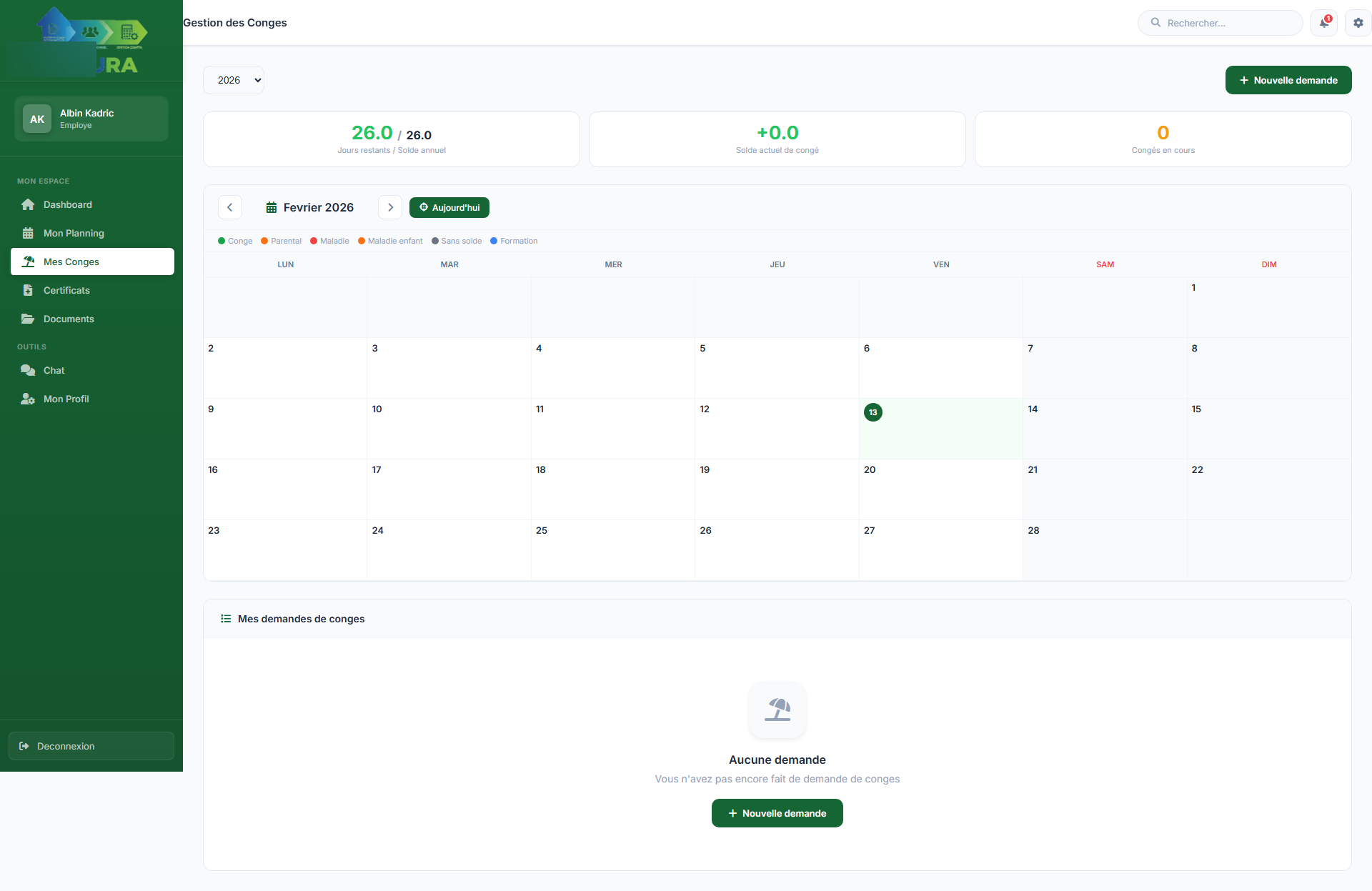This screenshot has height=891, width=1372.
Task: Click the green Conge legend dot
Action: tap(222, 242)
